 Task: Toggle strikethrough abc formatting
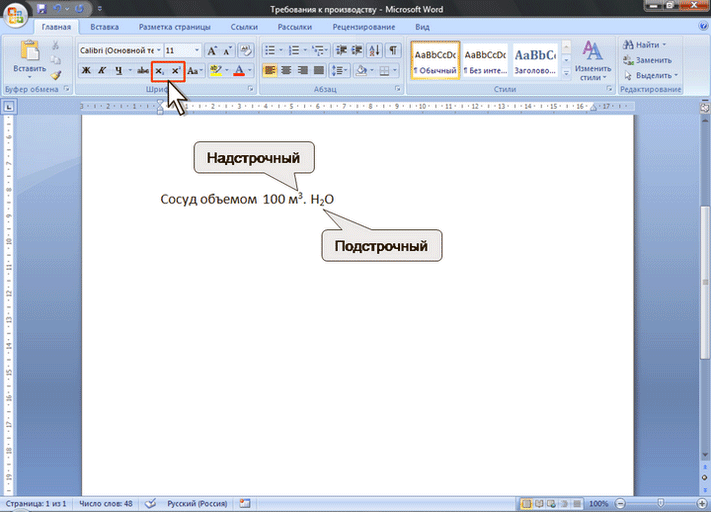click(143, 71)
